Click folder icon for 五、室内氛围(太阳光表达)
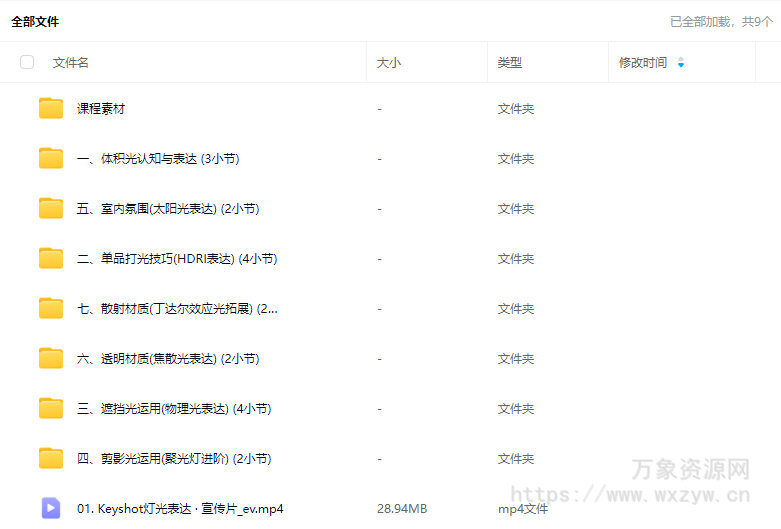The height and width of the screenshot is (529, 781). pyautogui.click(x=51, y=208)
